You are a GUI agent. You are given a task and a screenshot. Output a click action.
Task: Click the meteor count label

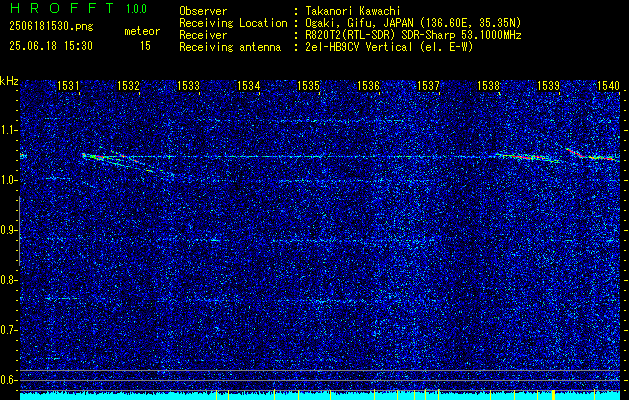(x=142, y=31)
